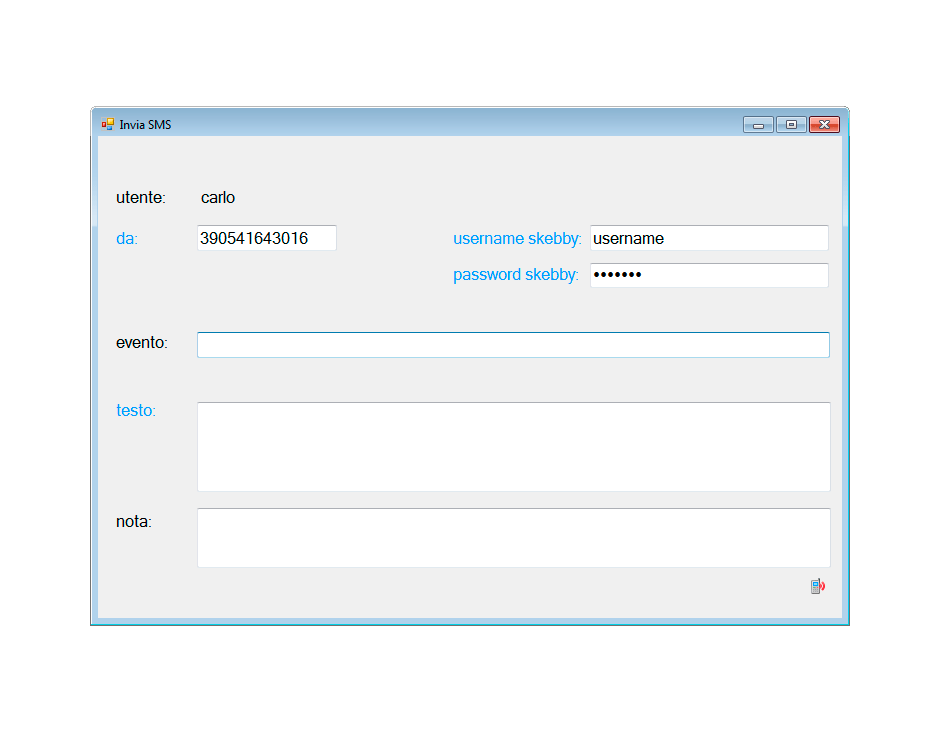The height and width of the screenshot is (732, 940).
Task: Close the Invia SMS window
Action: click(824, 125)
